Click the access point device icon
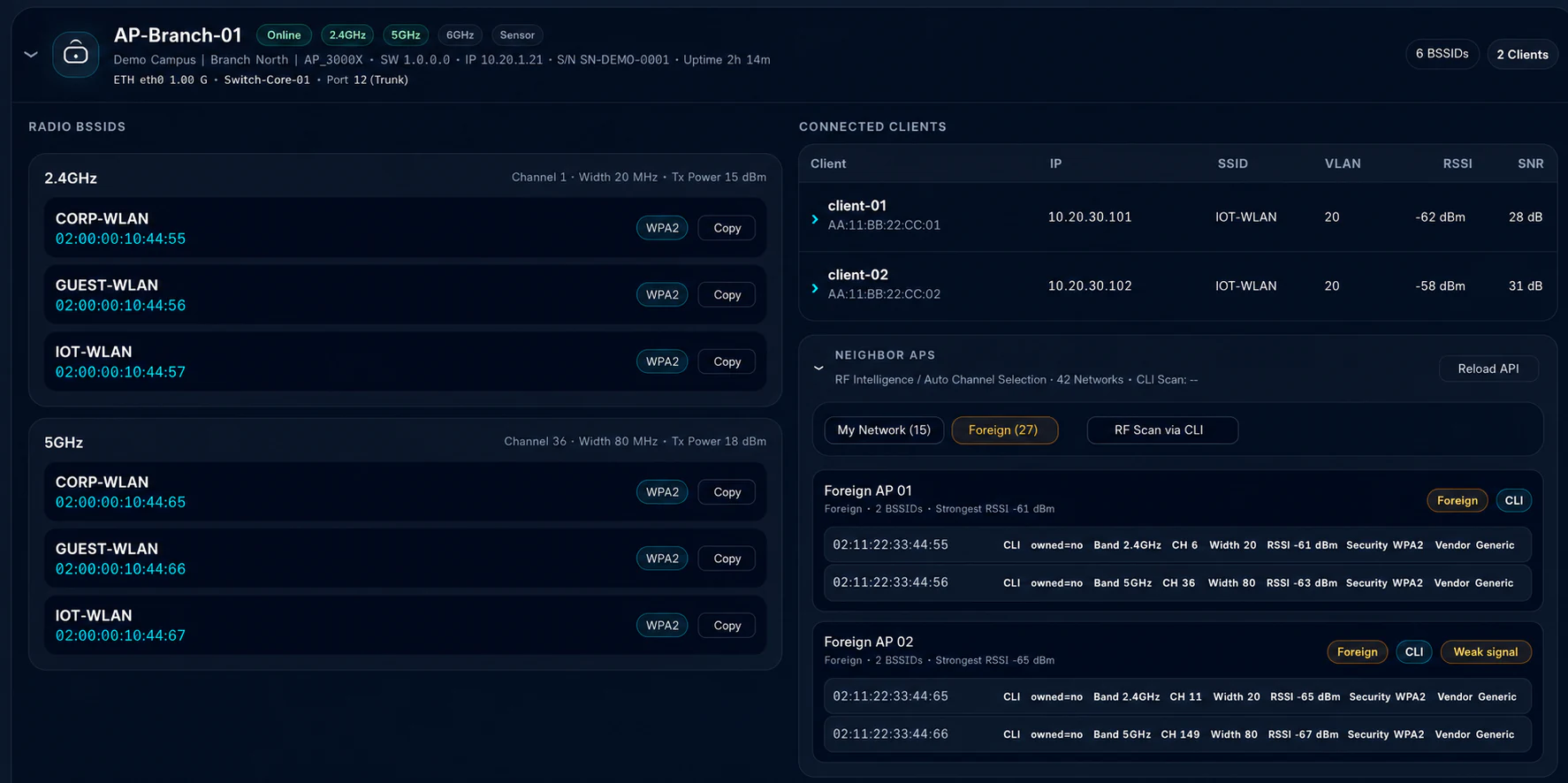 tap(76, 54)
